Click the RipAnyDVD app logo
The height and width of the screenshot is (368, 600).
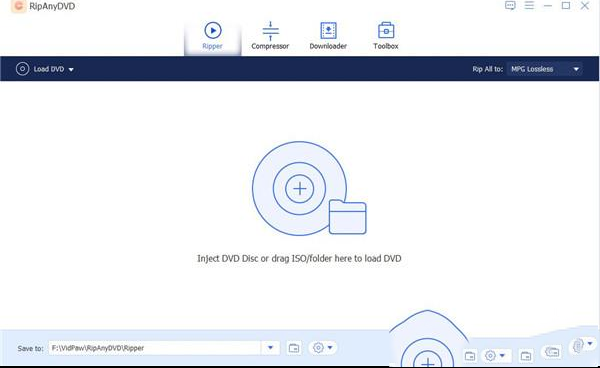[x=18, y=6]
